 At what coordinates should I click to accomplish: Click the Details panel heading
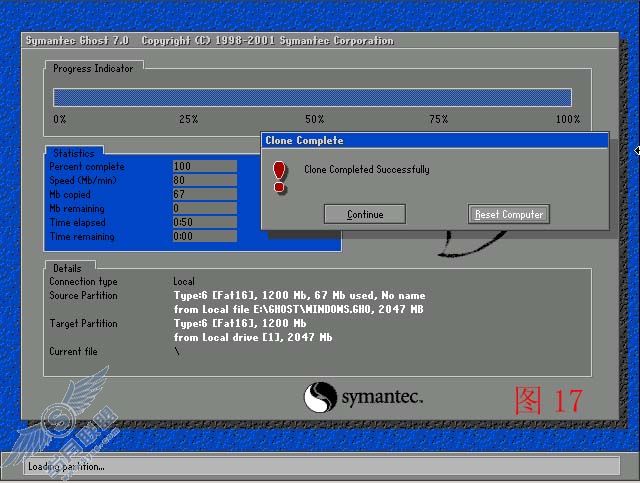pos(67,268)
